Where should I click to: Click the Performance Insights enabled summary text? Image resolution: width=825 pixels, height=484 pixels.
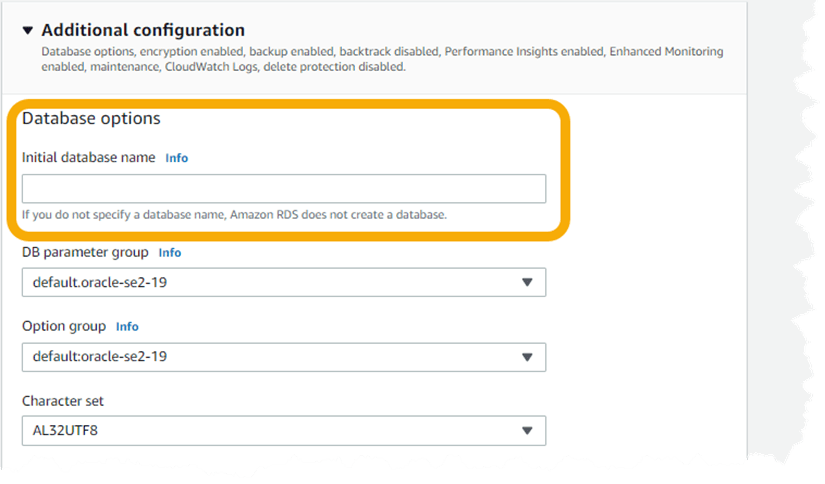(524, 52)
